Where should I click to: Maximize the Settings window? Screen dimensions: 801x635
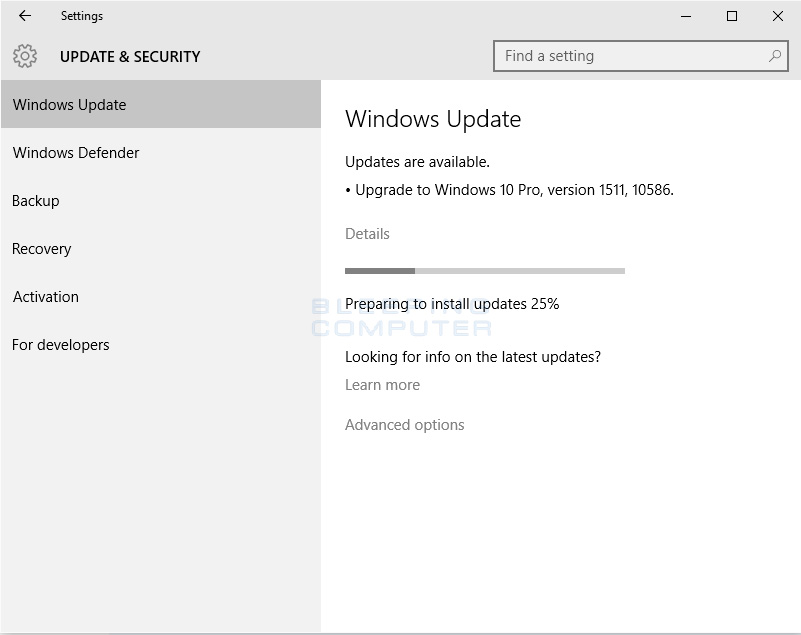731,16
